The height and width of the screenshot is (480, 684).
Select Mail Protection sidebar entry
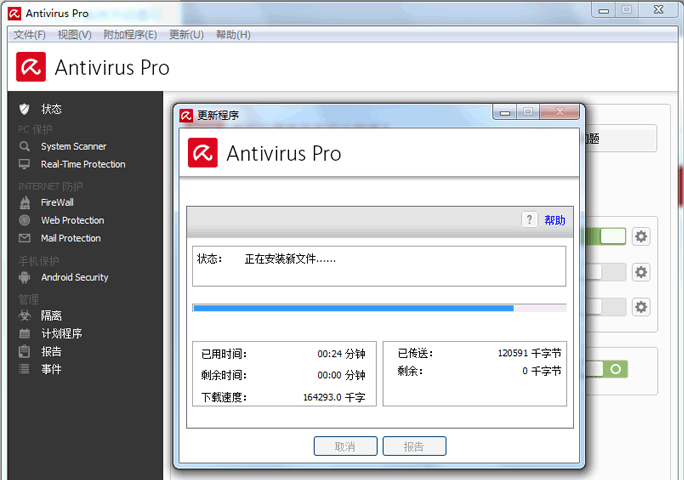point(71,238)
